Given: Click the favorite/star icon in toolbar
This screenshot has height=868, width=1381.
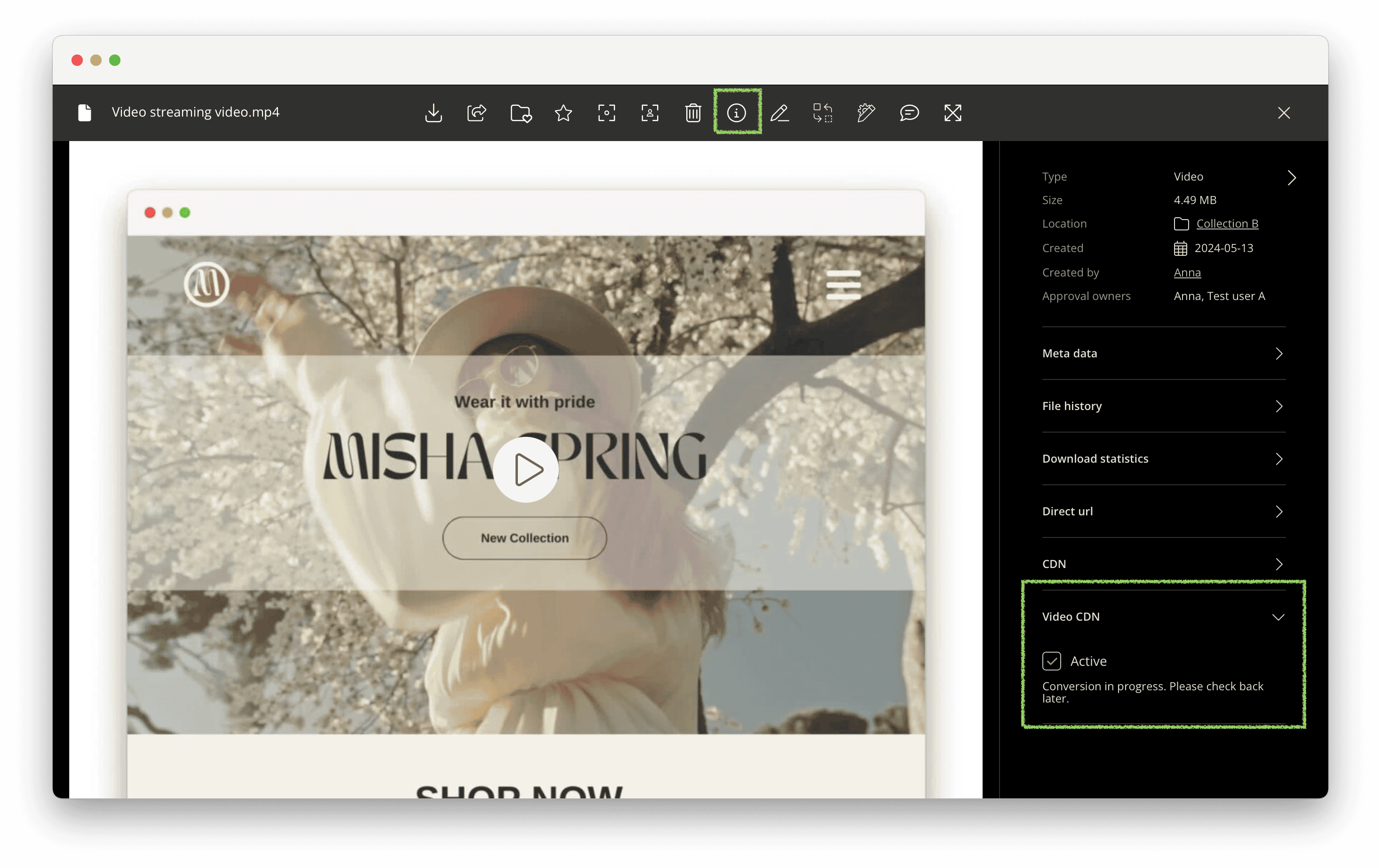Looking at the screenshot, I should tap(562, 112).
